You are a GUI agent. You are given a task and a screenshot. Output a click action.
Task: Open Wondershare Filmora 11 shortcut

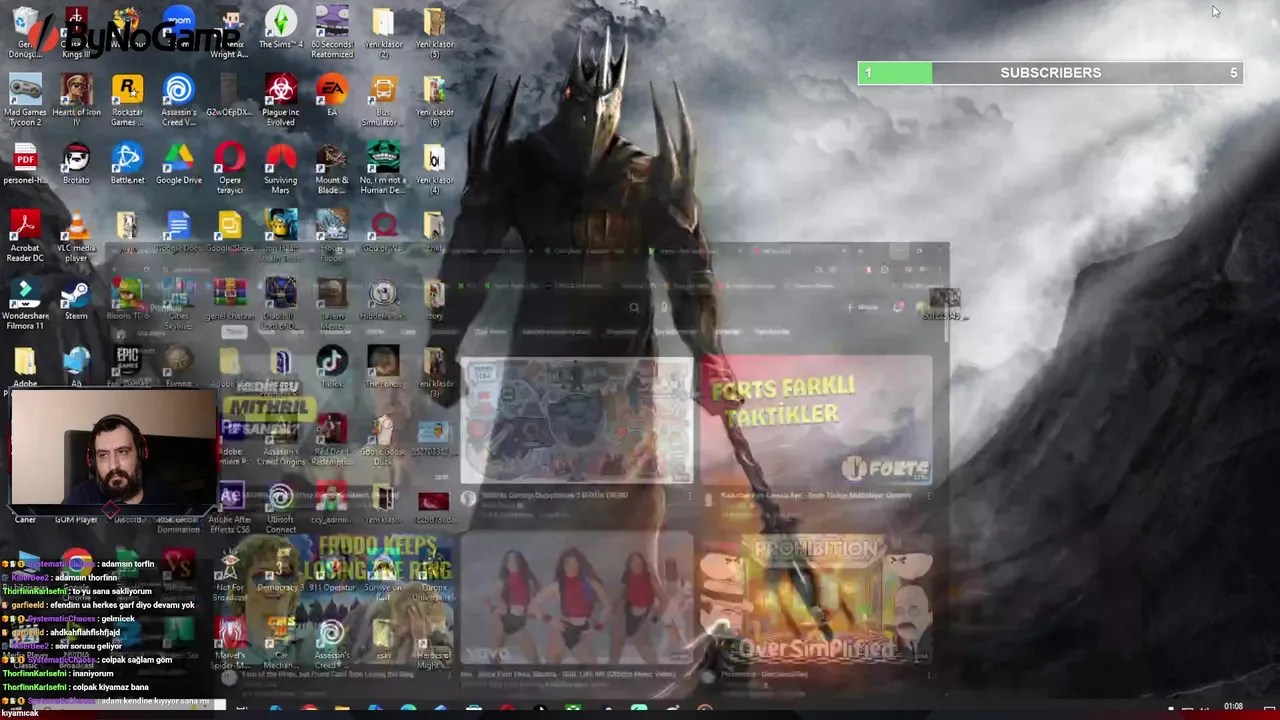25,304
